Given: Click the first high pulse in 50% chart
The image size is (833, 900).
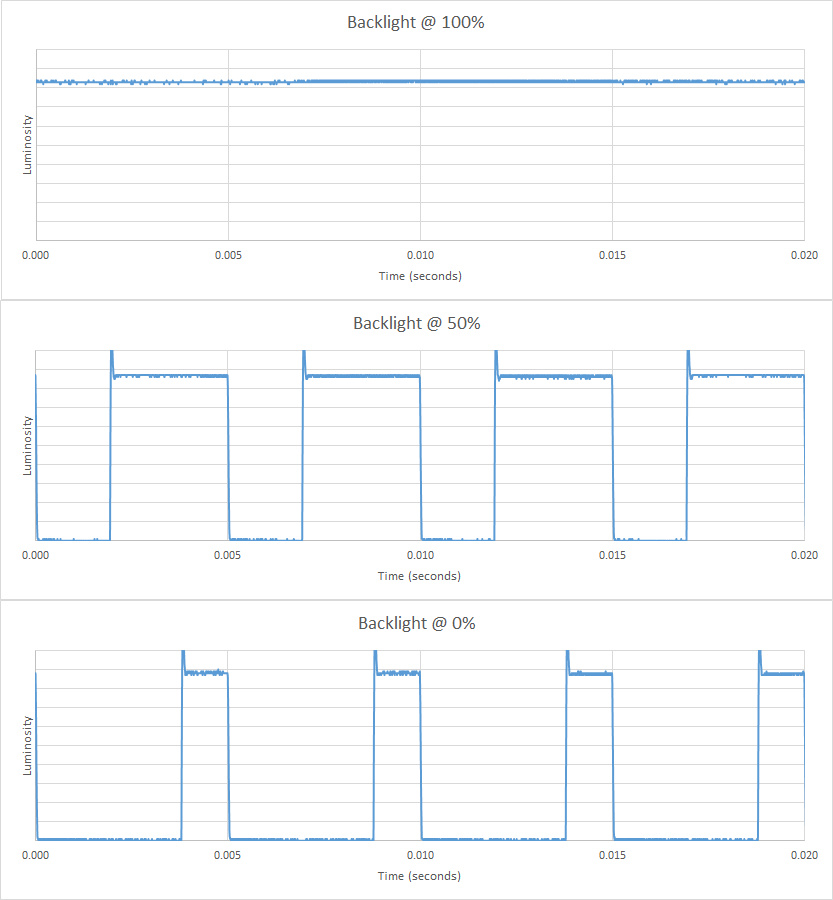Looking at the screenshot, I should pyautogui.click(x=170, y=376).
